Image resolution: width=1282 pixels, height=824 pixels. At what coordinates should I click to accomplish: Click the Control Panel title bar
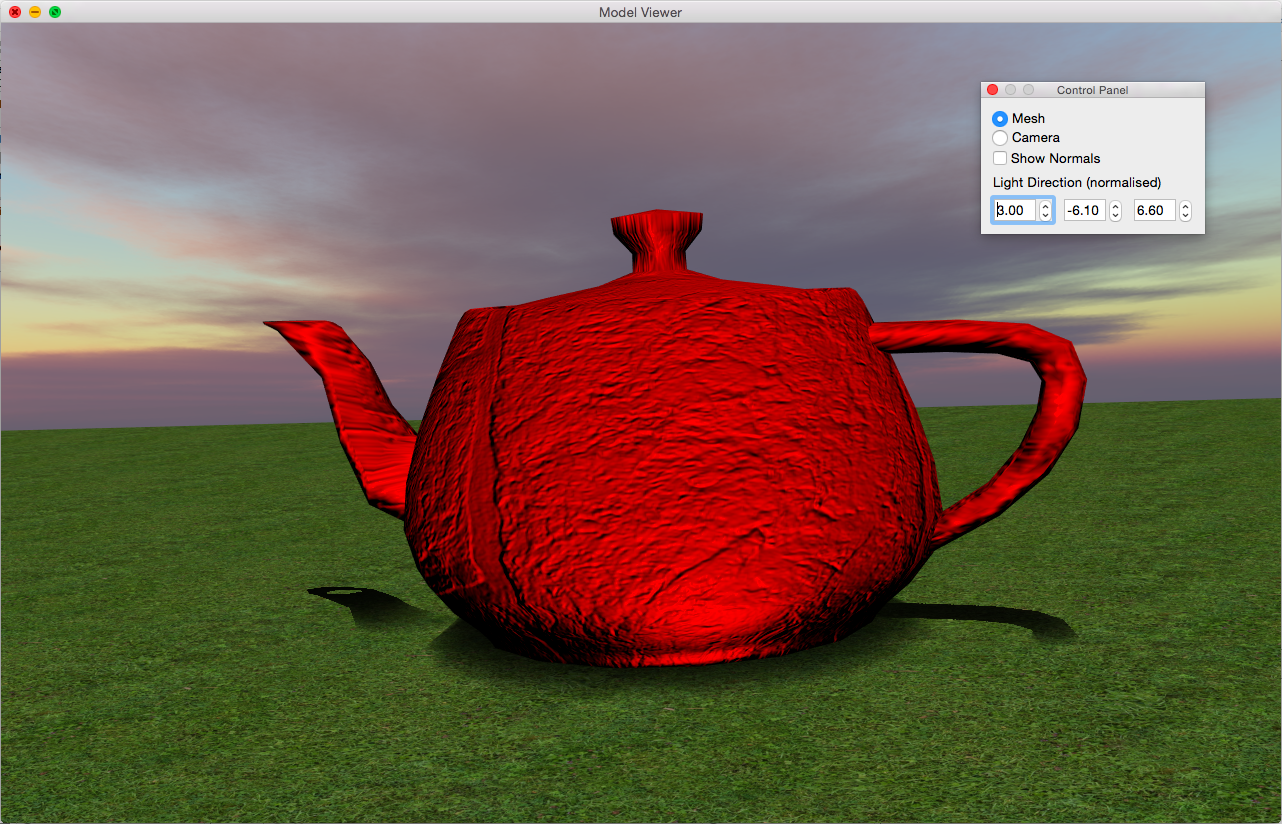[x=1092, y=90]
